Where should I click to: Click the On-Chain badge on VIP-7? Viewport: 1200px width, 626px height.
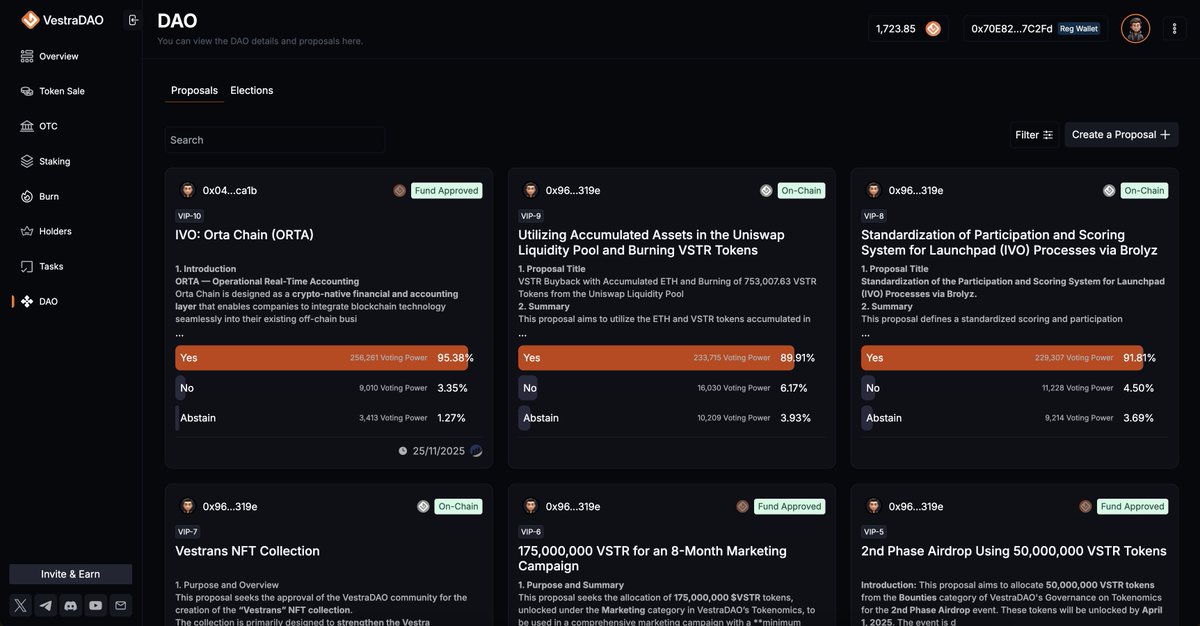tap(458, 506)
